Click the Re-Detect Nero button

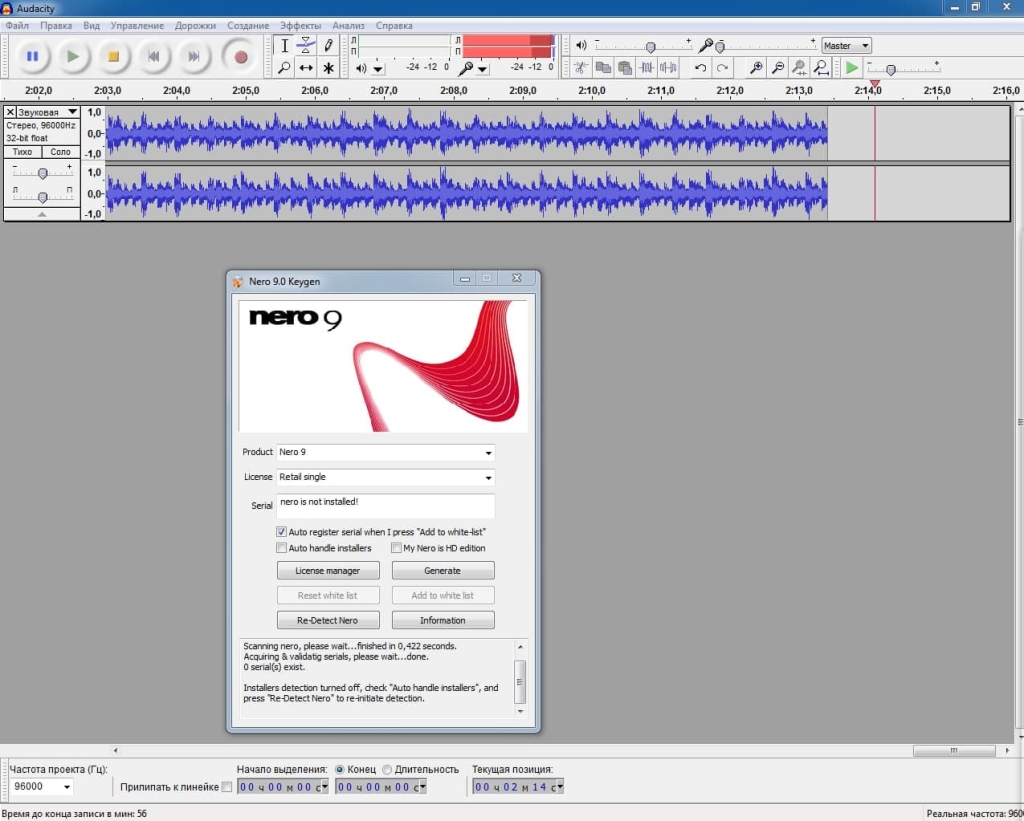[x=328, y=620]
